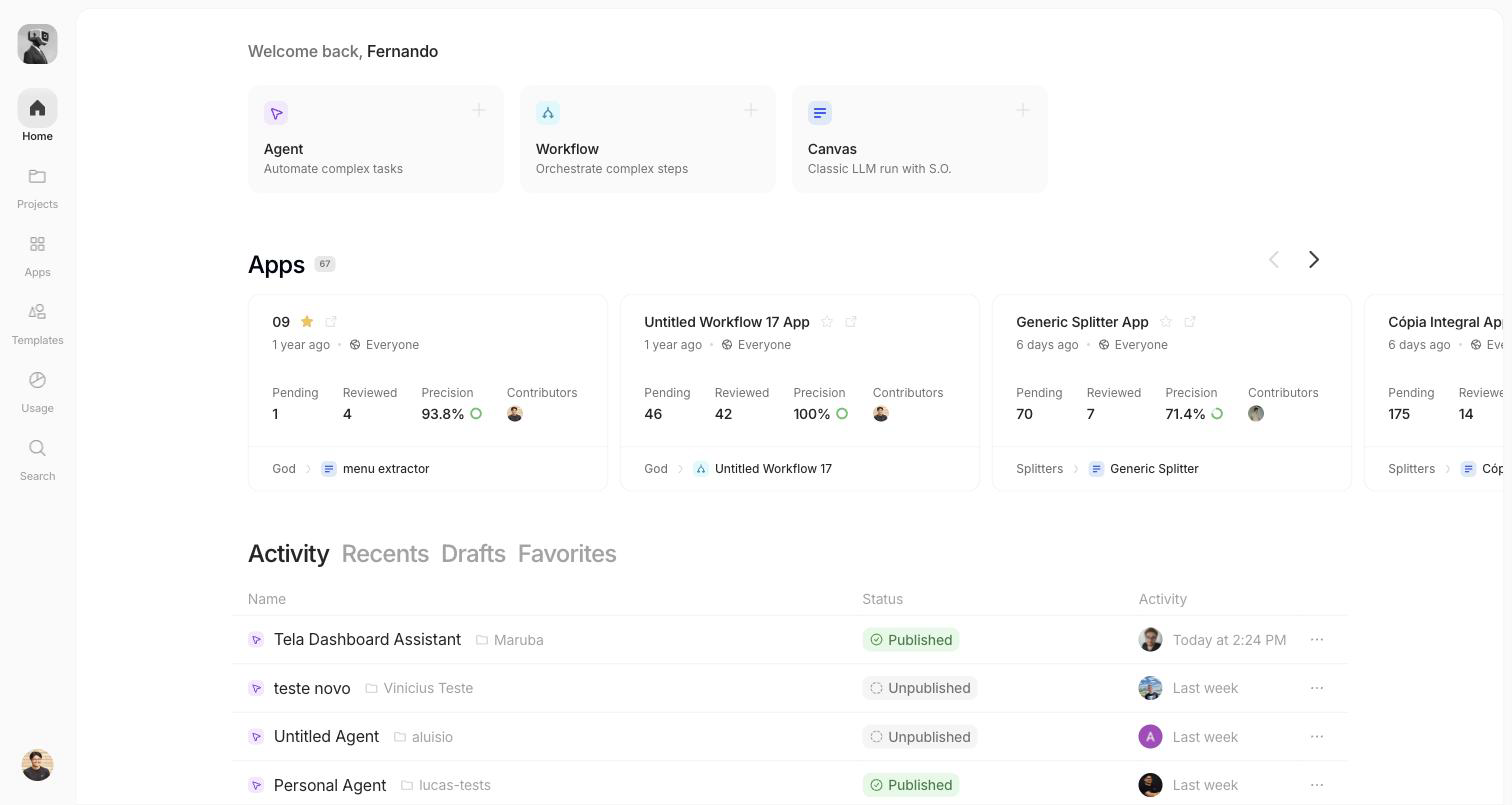The height and width of the screenshot is (805, 1512).
Task: Open the Home section in sidebar
Action: (37, 117)
